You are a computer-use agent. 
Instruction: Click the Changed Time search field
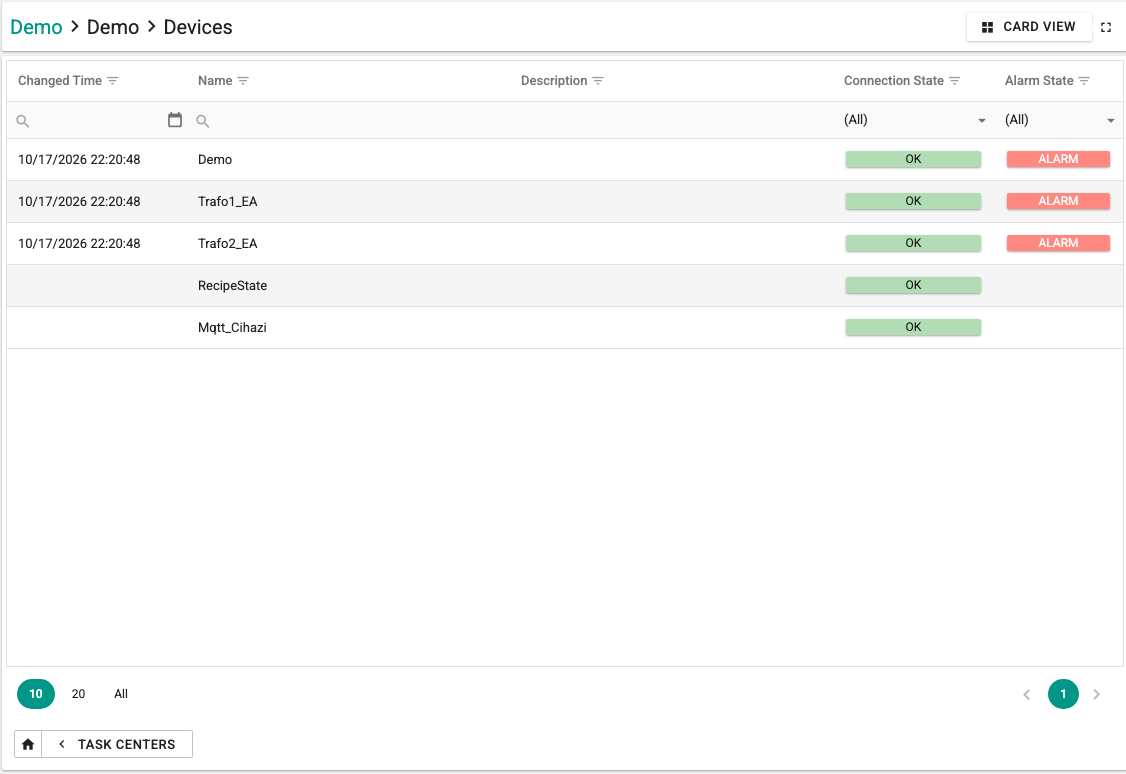click(96, 121)
